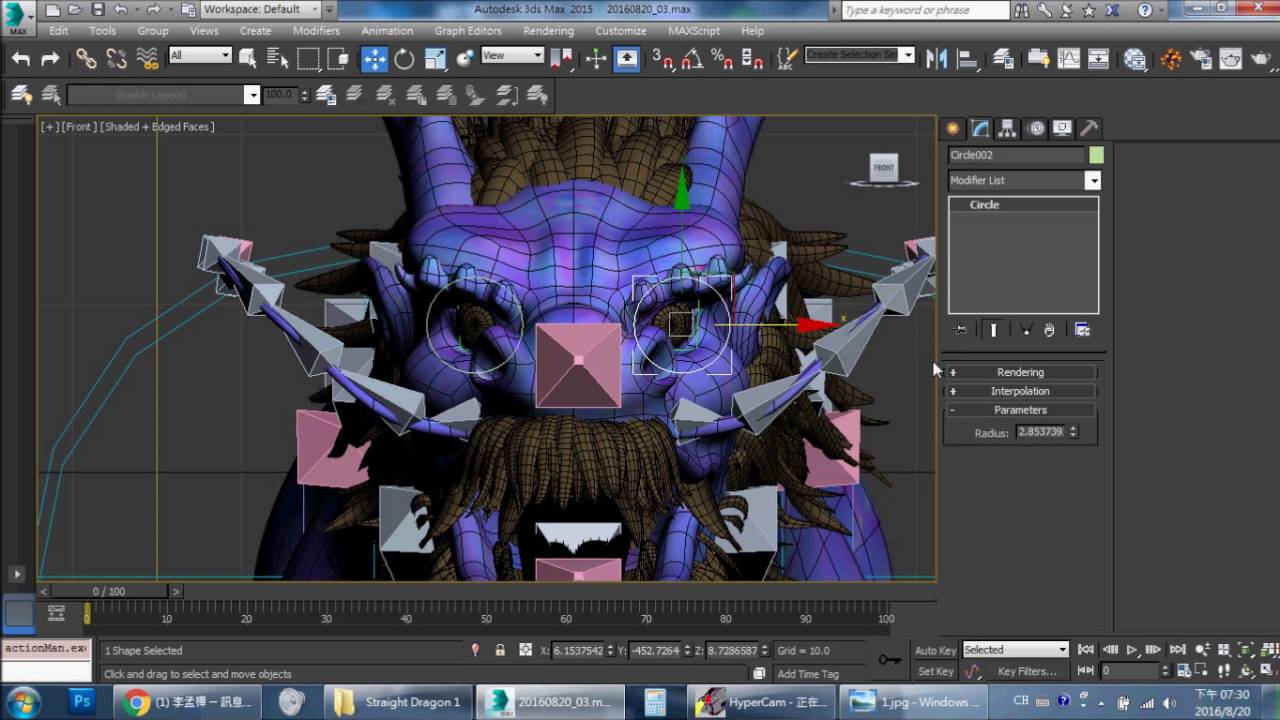
Task: Open the Edit menu
Action: point(58,31)
